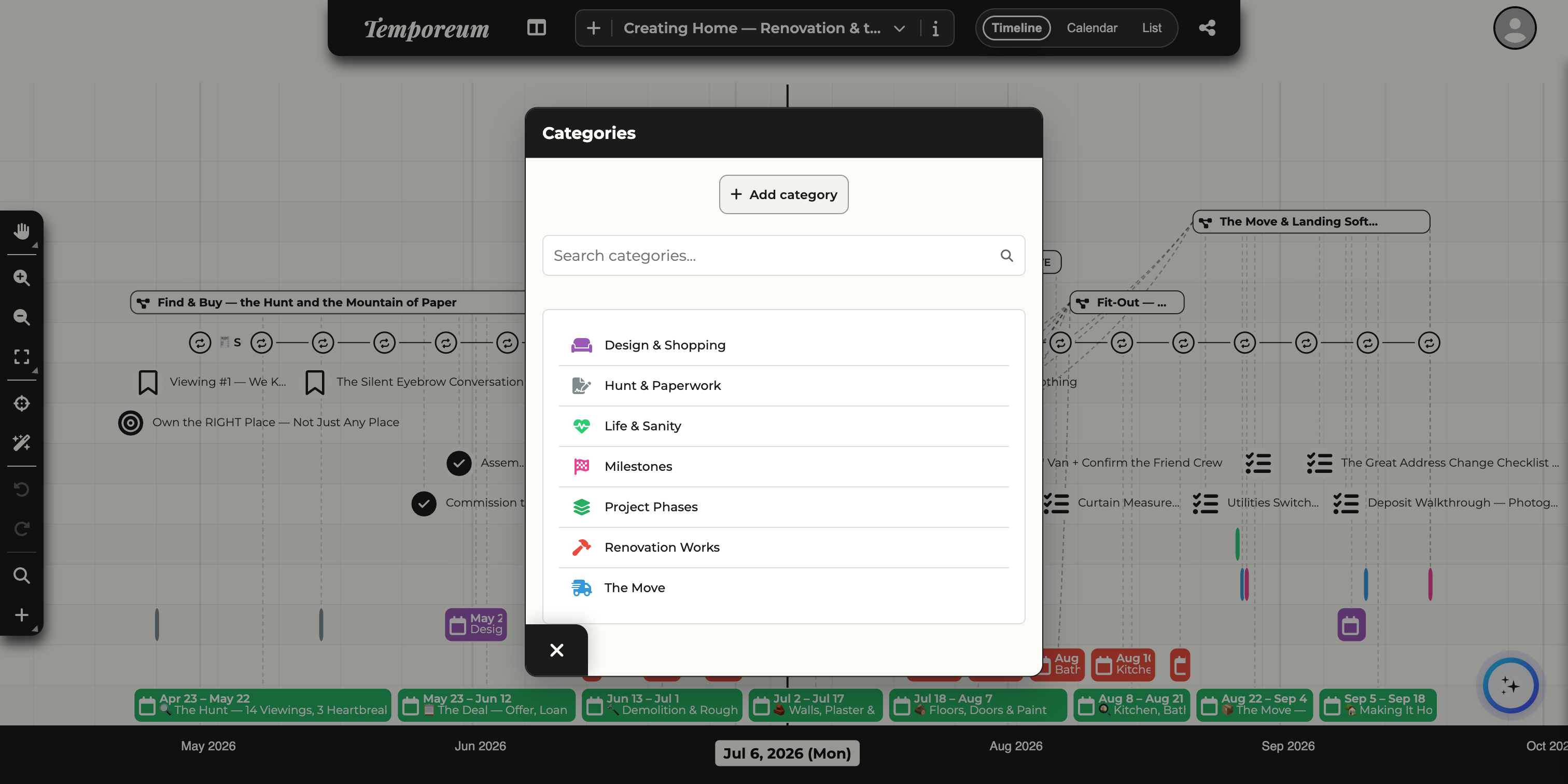Toggle the side panel layout icon

coord(536,28)
